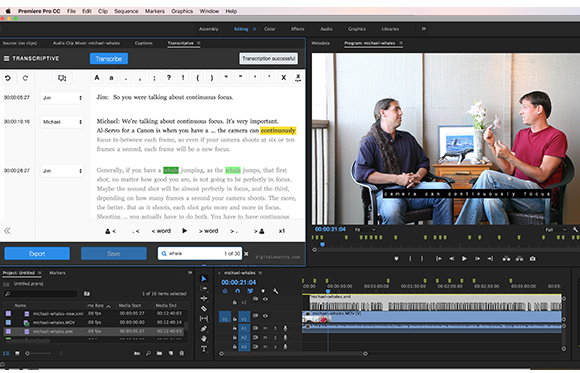580x373 pixels.
Task: Collapse Transcriptive sidebar double chevron
Action: click(x=7, y=231)
